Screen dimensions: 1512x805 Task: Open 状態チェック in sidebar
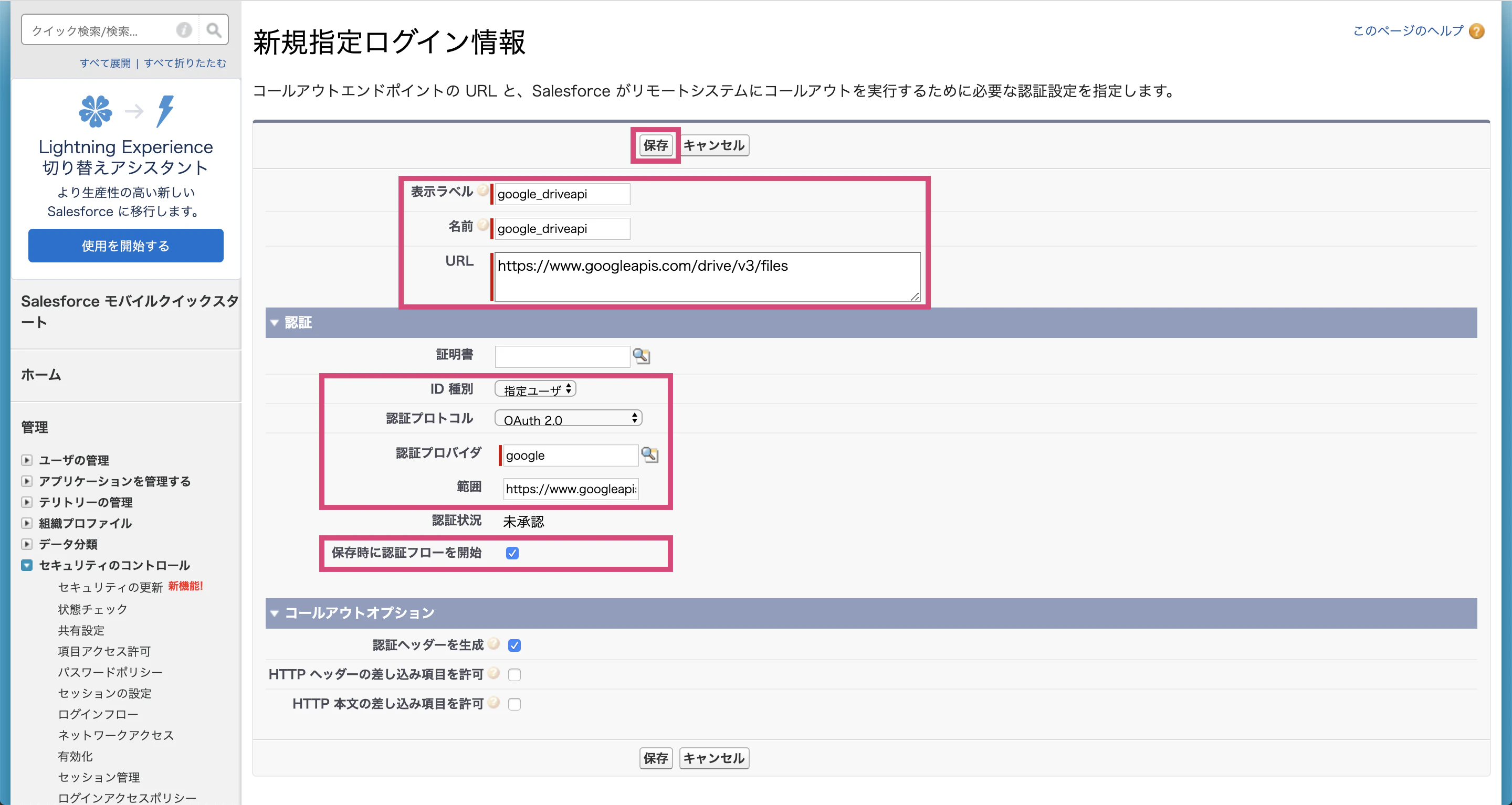click(x=92, y=609)
